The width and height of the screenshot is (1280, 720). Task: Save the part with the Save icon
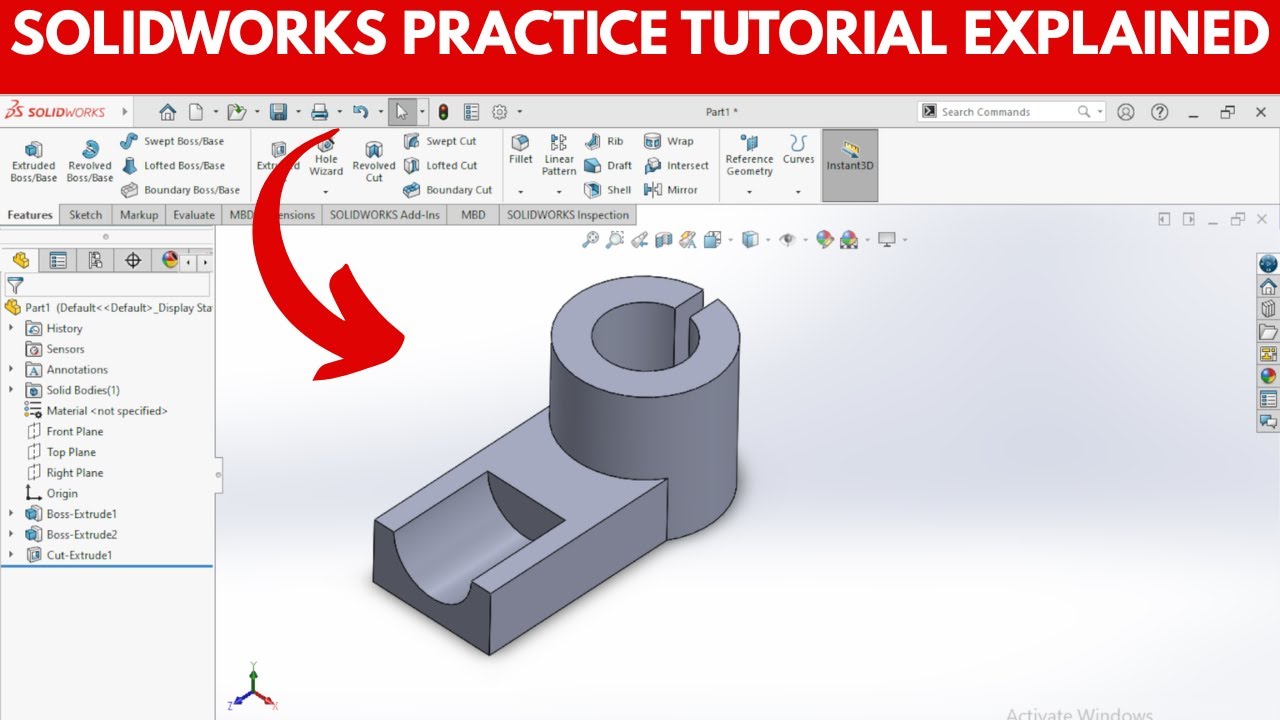pos(279,112)
